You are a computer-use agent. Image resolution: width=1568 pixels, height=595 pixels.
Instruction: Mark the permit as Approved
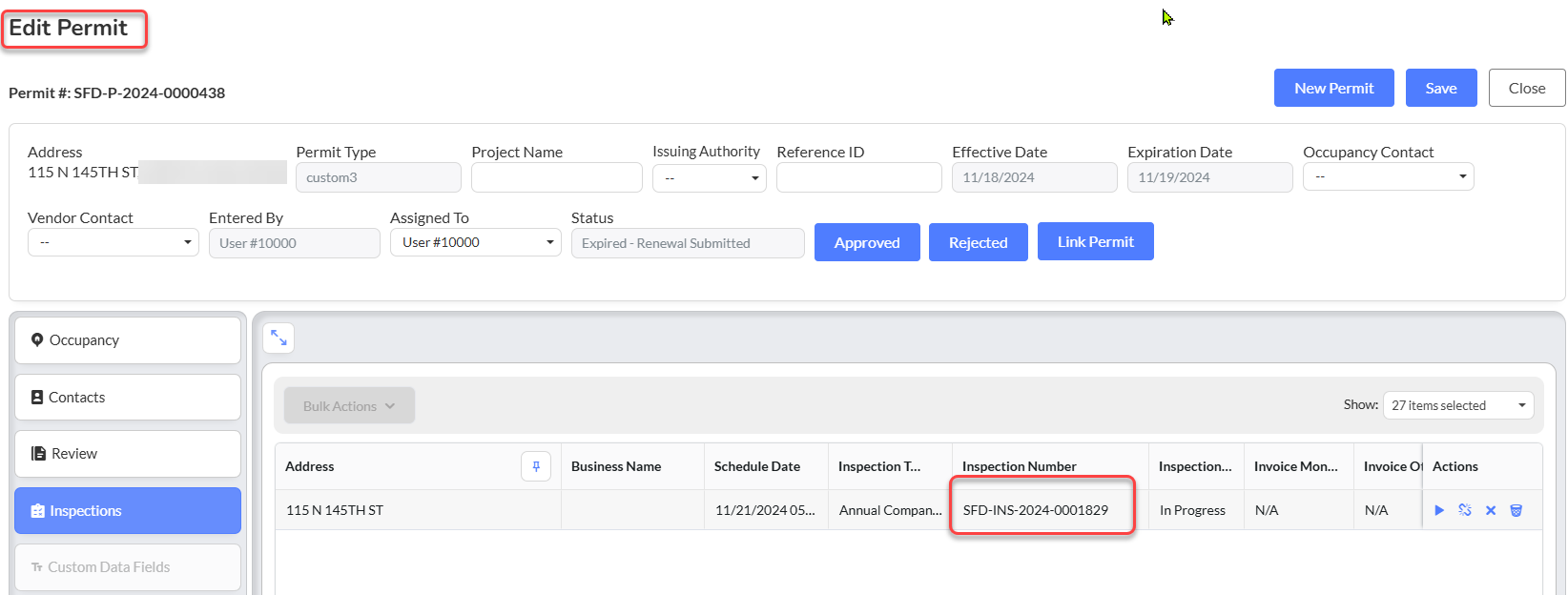(x=867, y=242)
